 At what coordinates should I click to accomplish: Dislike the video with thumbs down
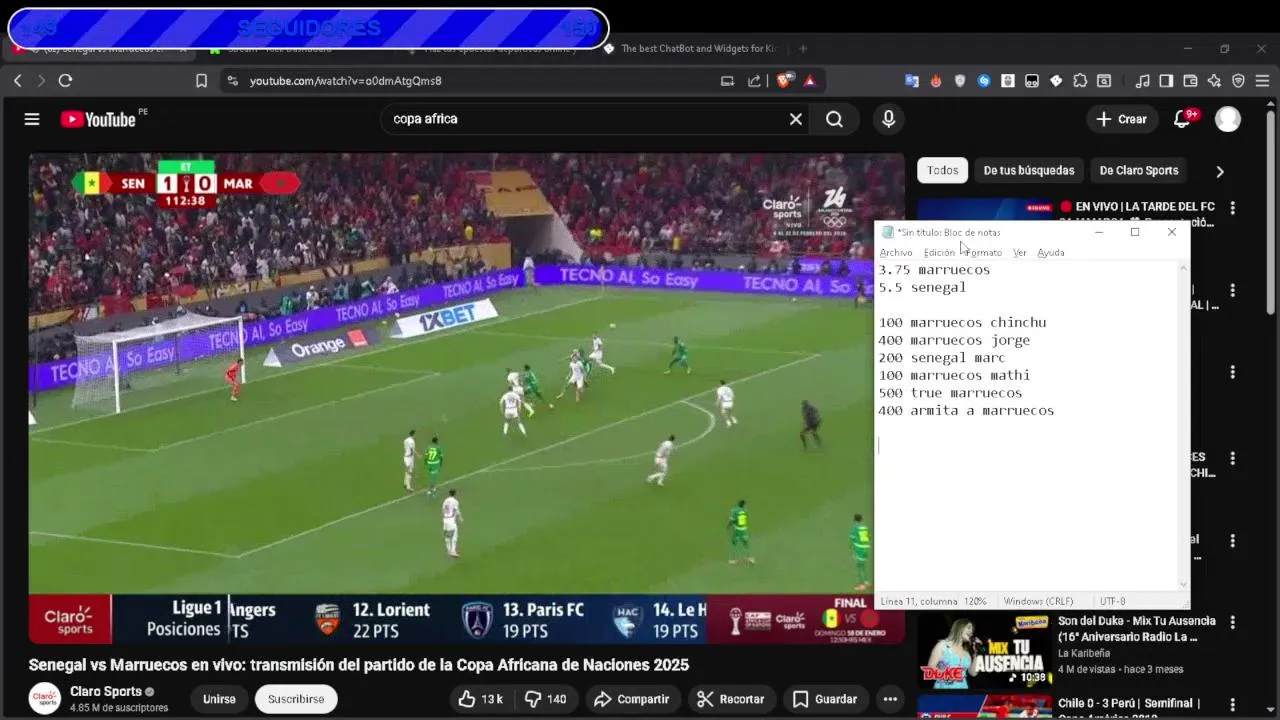click(x=546, y=699)
